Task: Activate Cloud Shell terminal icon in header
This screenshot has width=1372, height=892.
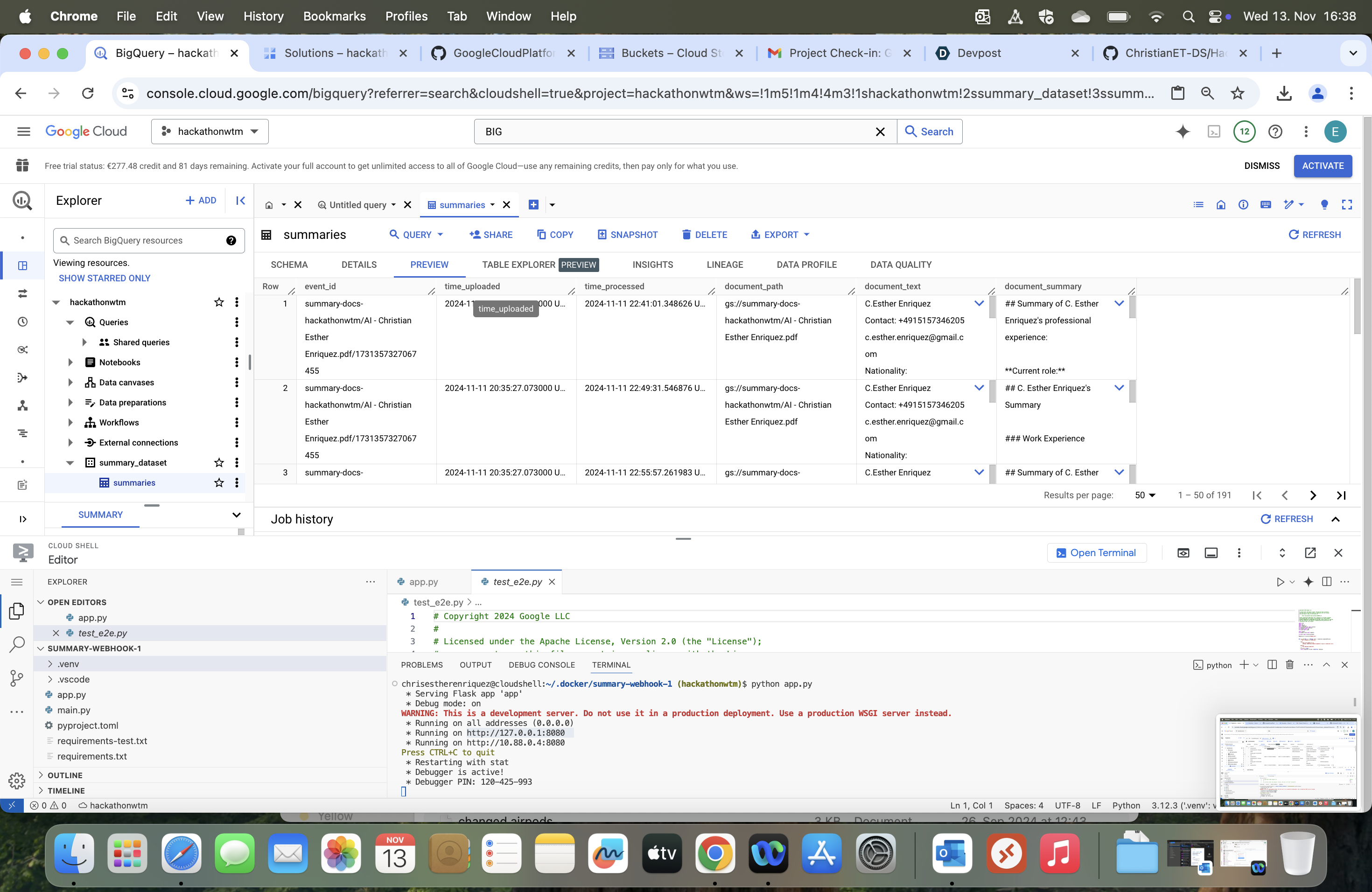Action: click(x=1213, y=132)
